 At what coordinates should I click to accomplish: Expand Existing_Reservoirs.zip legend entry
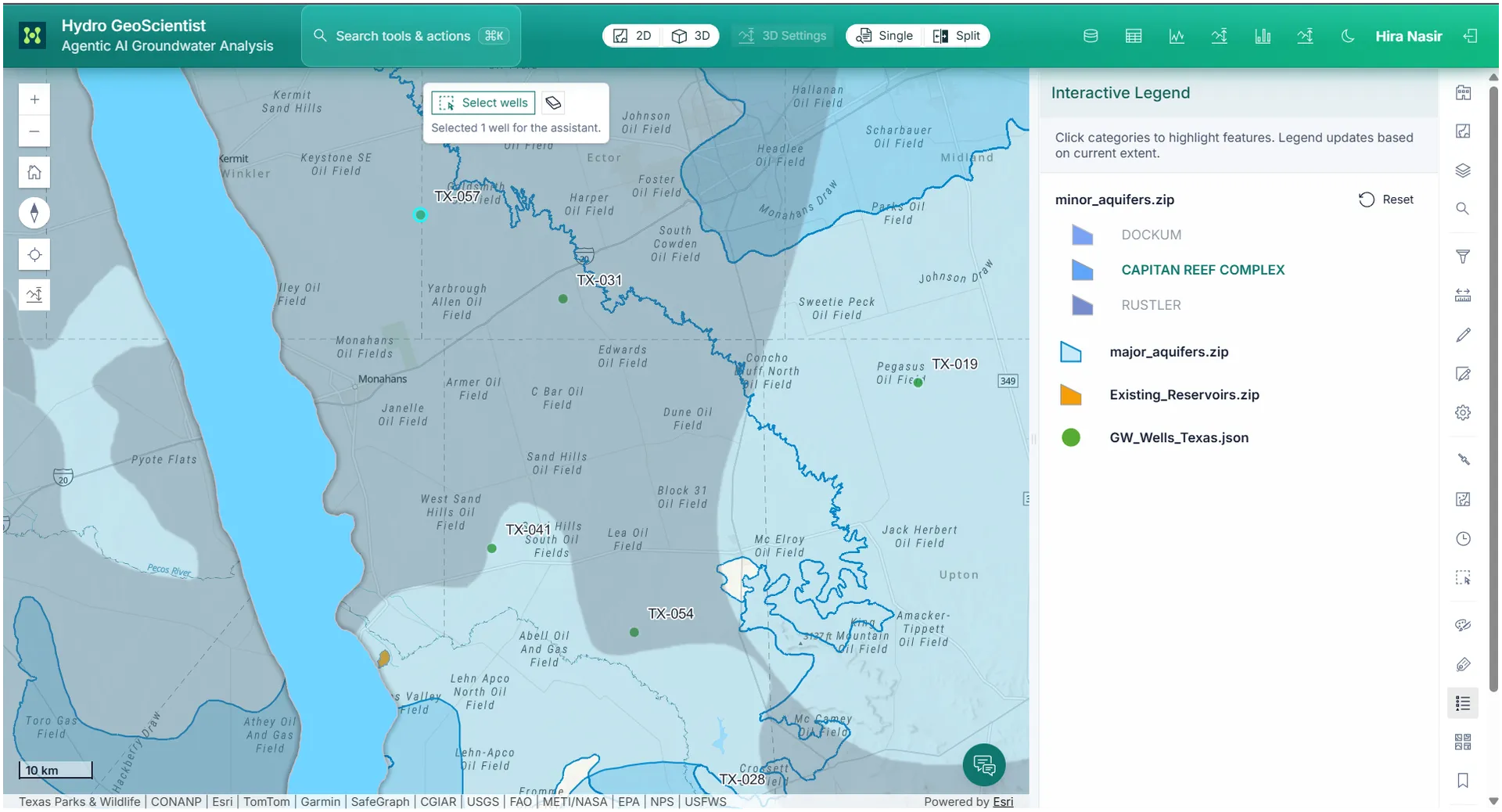click(x=1184, y=395)
